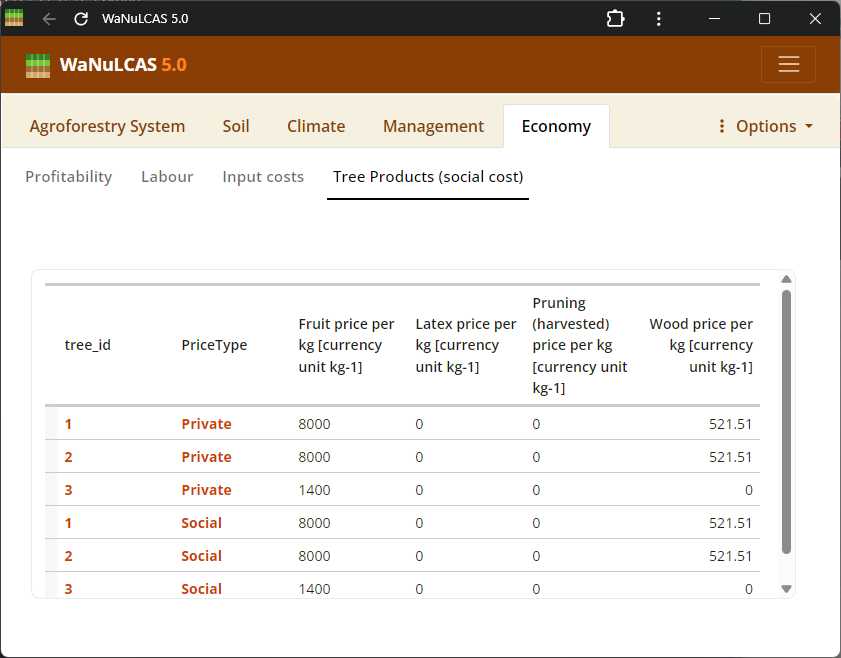This screenshot has height=658, width=841.
Task: Open the extensions puzzle icon
Action: tap(616, 19)
